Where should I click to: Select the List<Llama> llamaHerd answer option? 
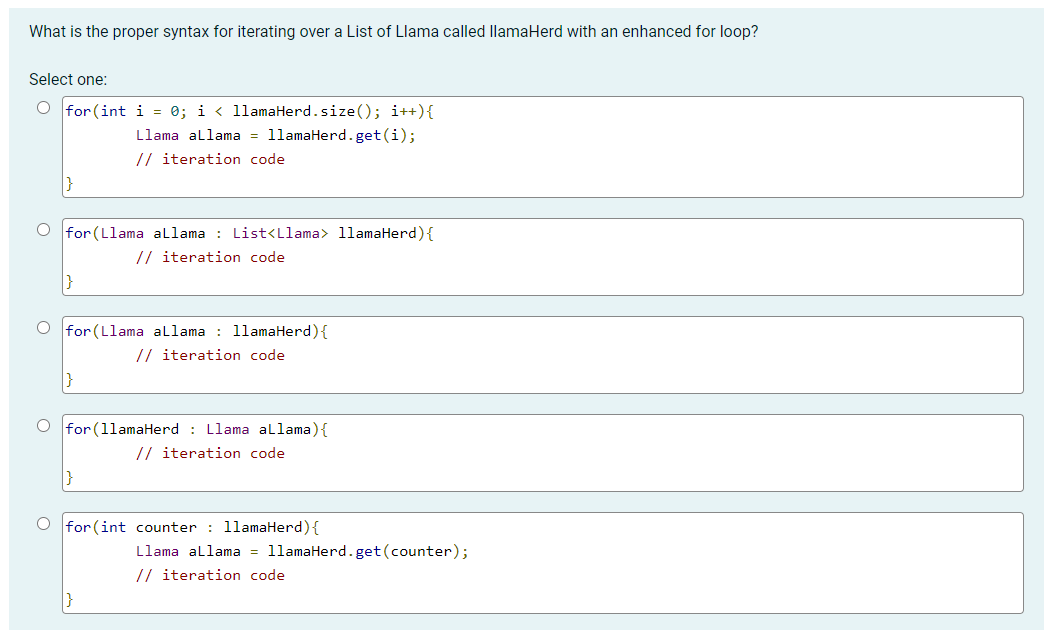click(43, 228)
